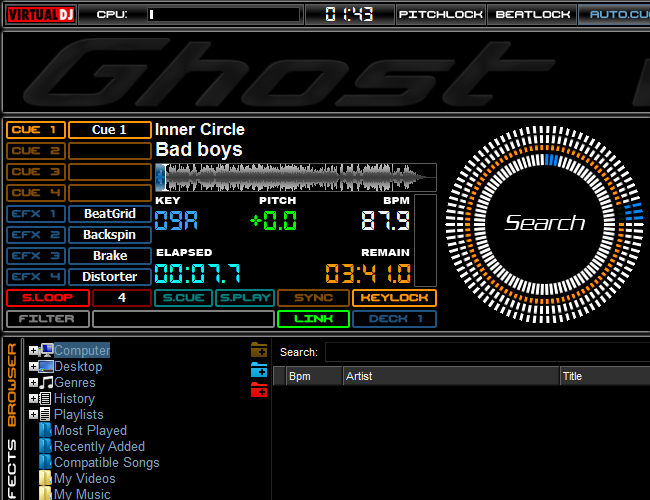Expand the Playlists tree node

click(33, 414)
